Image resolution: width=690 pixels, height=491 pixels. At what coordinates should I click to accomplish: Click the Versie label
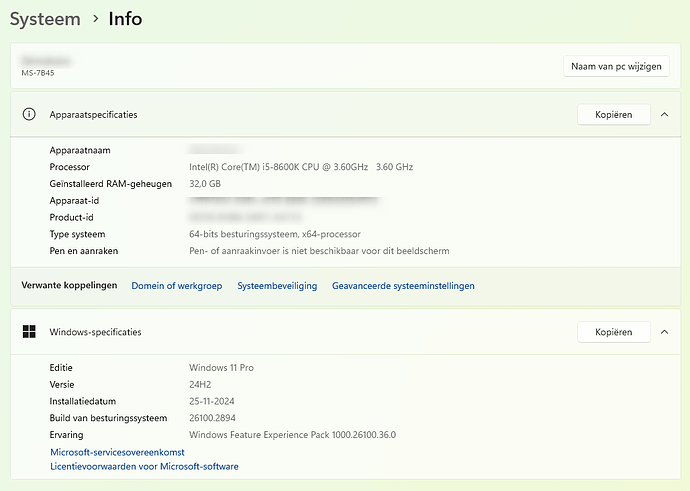point(62,384)
